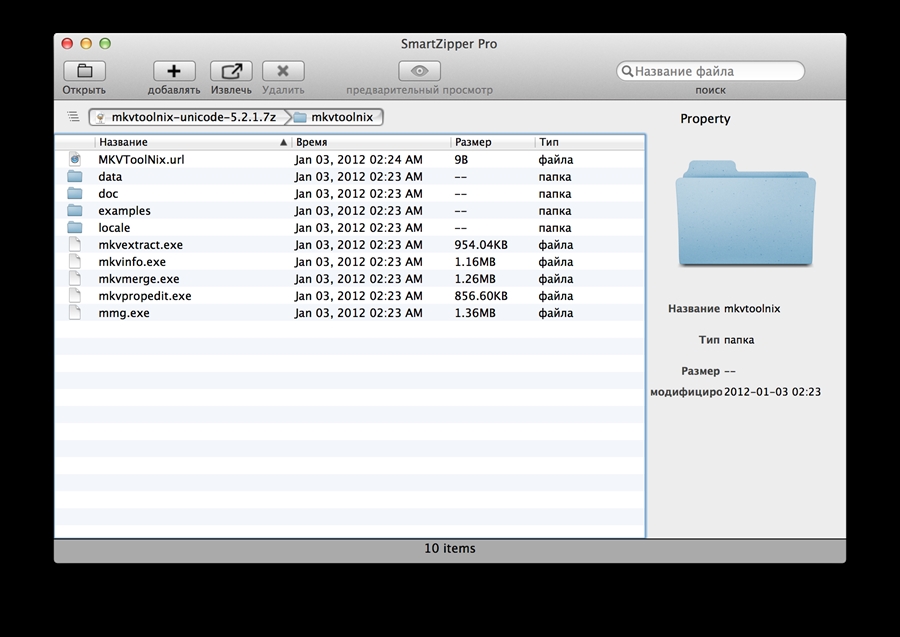
Task: Click the добавлять toolbar label
Action: (x=174, y=90)
